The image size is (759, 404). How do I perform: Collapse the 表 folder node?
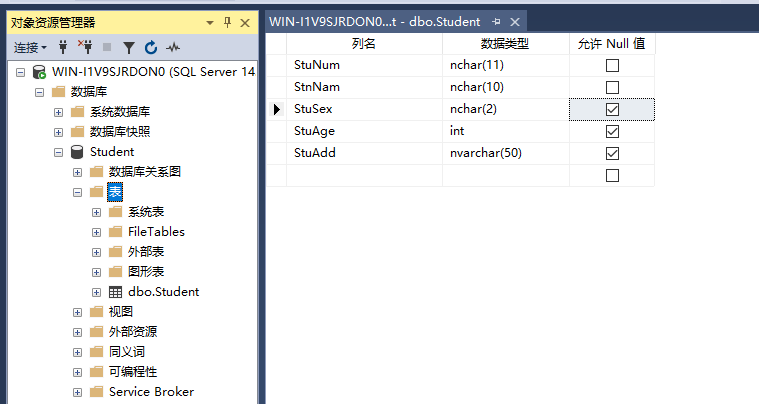coord(77,192)
